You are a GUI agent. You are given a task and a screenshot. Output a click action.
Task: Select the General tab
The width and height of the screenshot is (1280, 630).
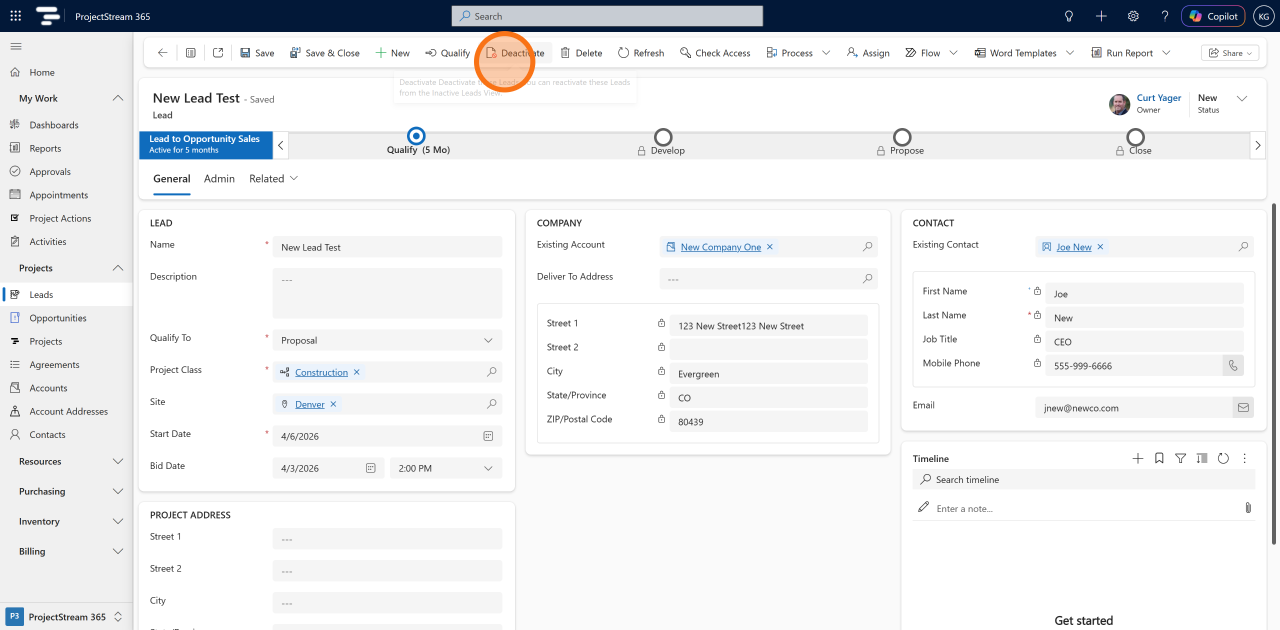172,179
